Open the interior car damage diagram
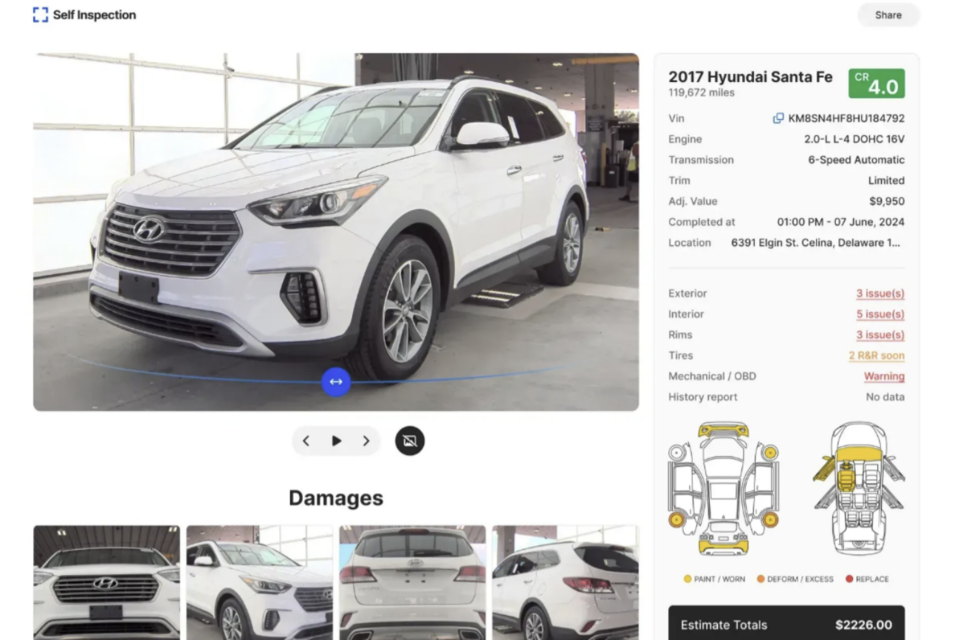The image size is (960, 640). [858, 488]
